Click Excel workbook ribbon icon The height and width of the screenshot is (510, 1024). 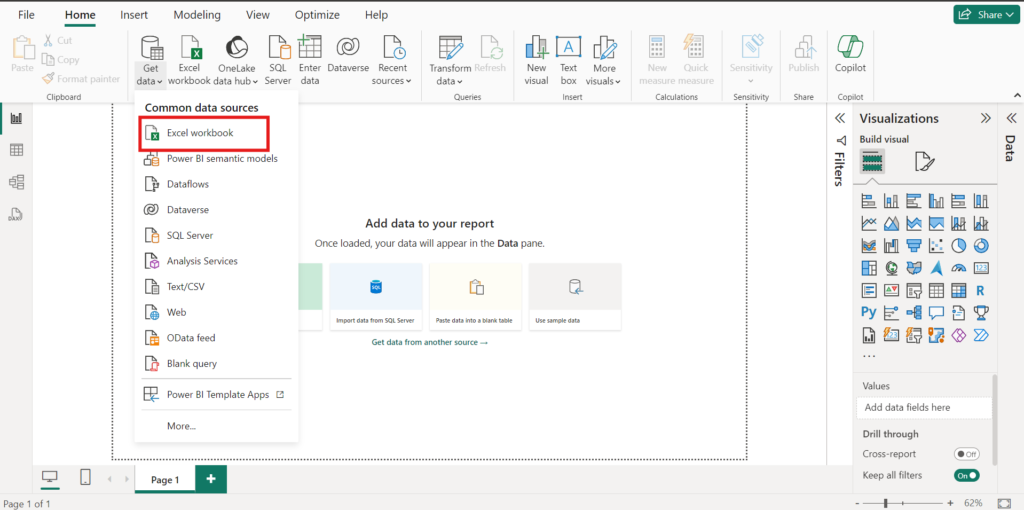189,61
